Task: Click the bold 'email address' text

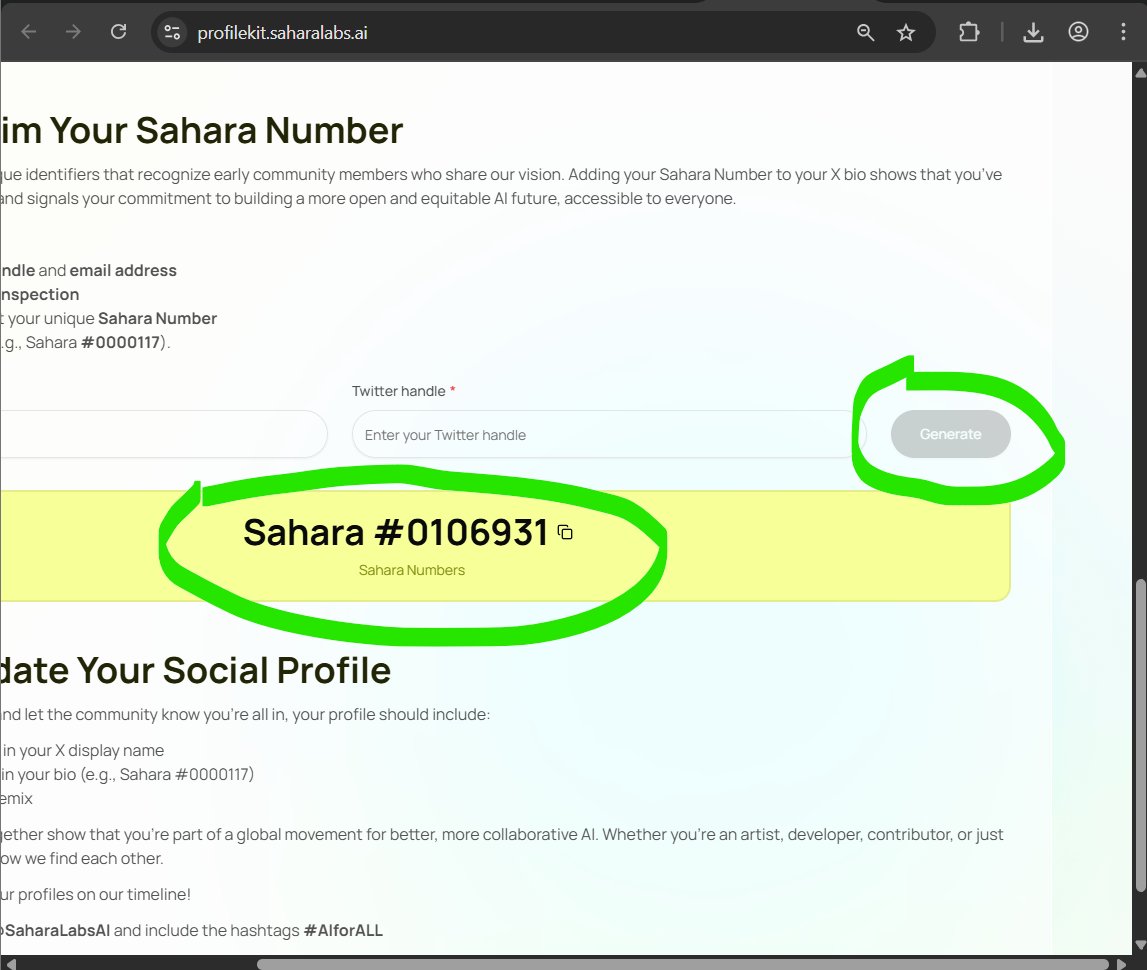Action: pyautogui.click(x=123, y=271)
